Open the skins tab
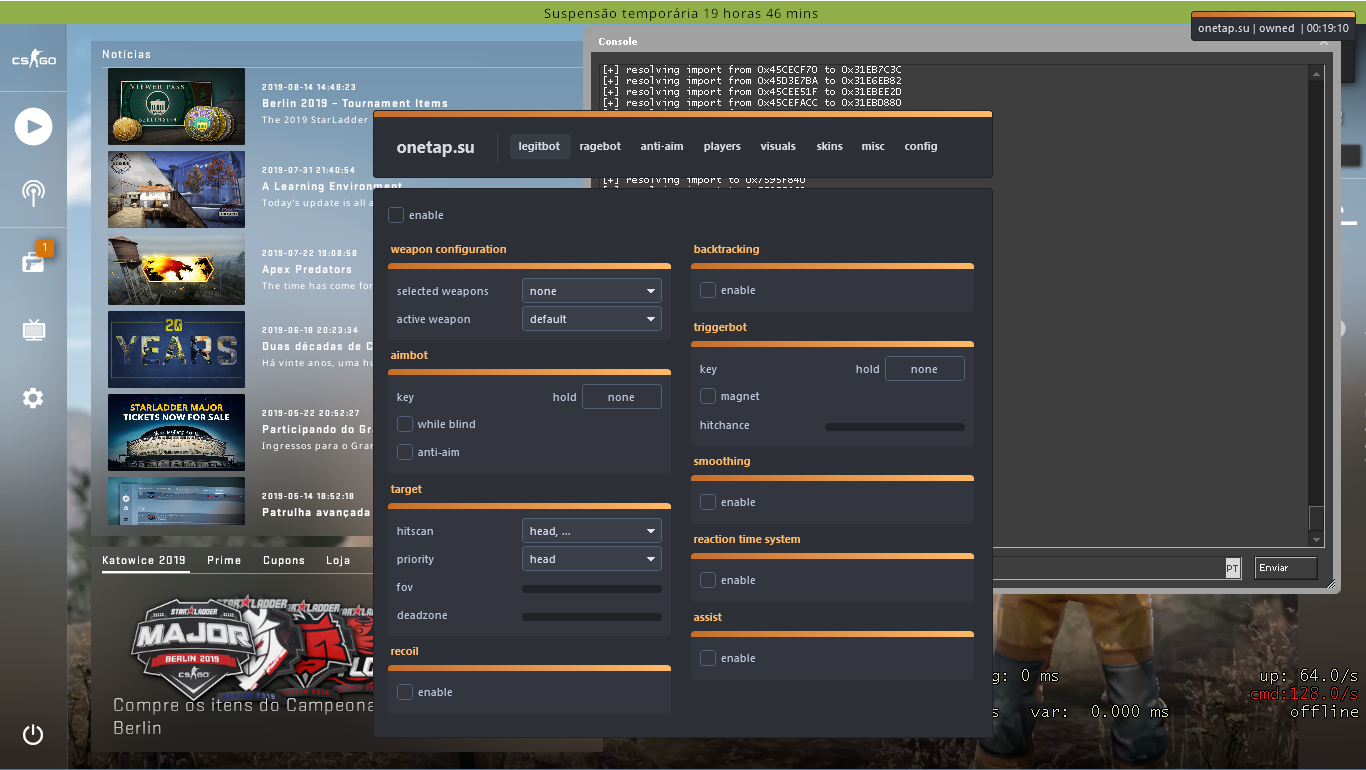This screenshot has width=1366, height=770. (829, 146)
